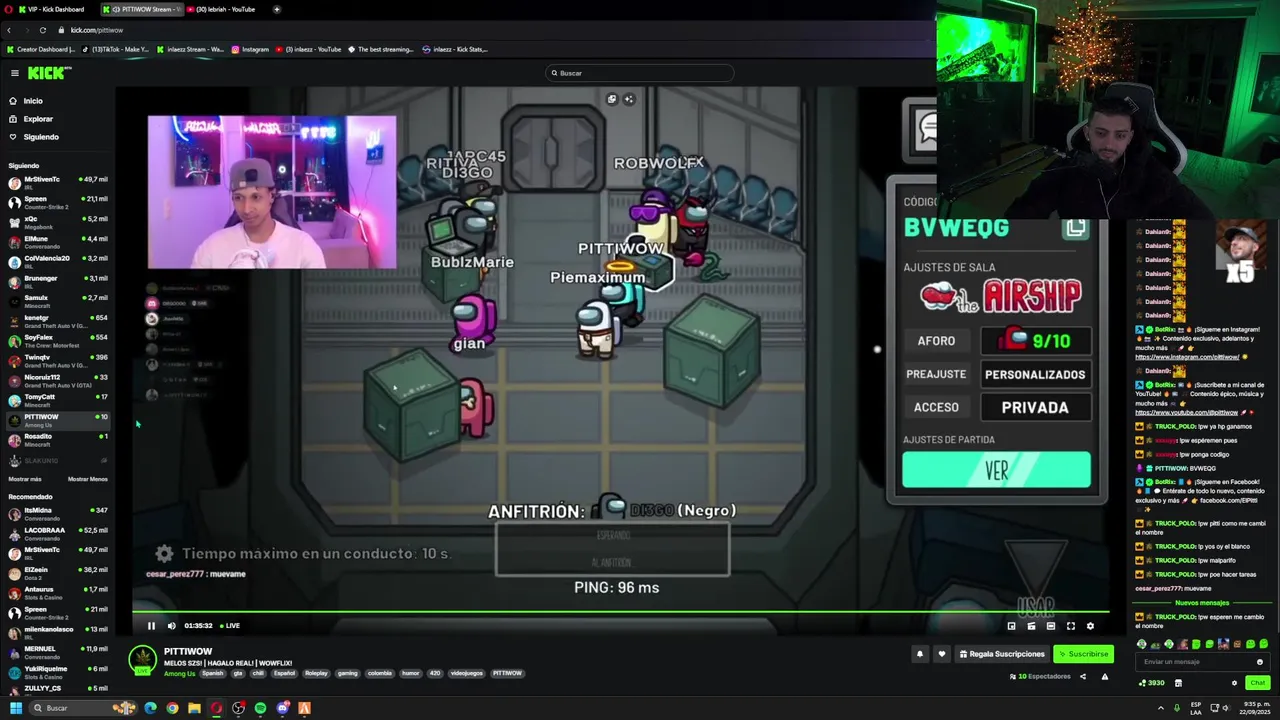The image size is (1280, 720).
Task: Click the Among Us category link
Action: point(180,673)
